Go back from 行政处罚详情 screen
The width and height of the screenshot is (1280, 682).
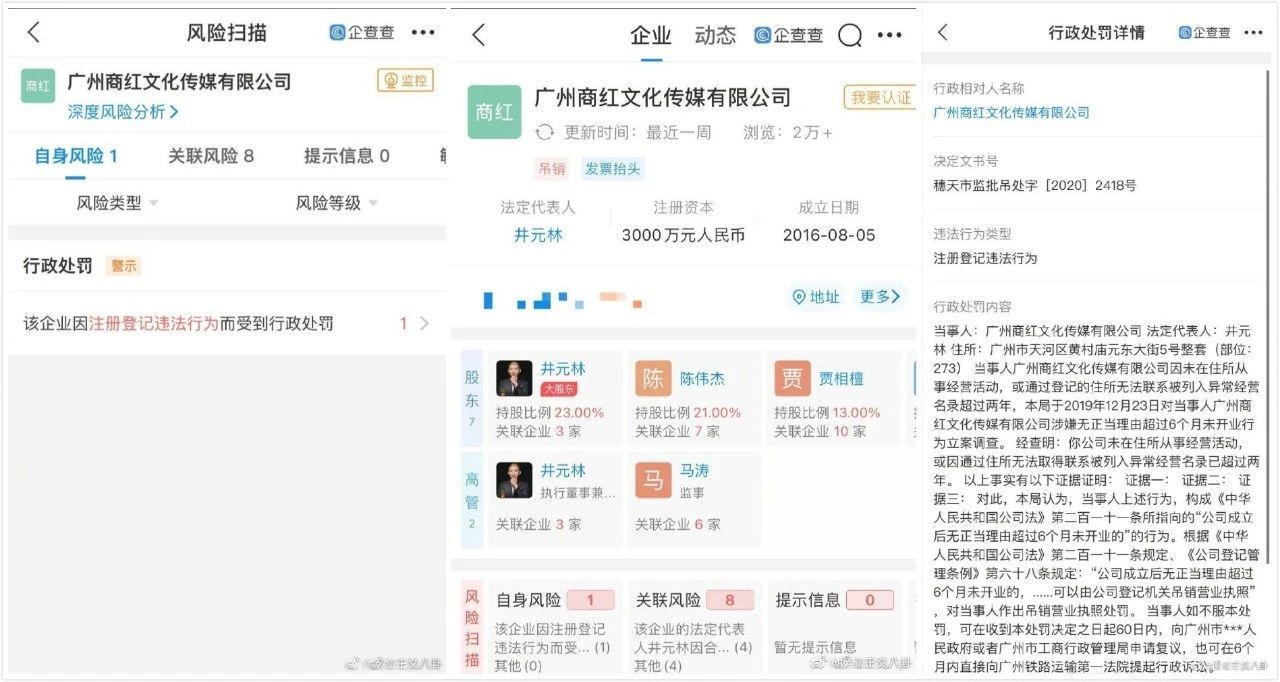943,33
